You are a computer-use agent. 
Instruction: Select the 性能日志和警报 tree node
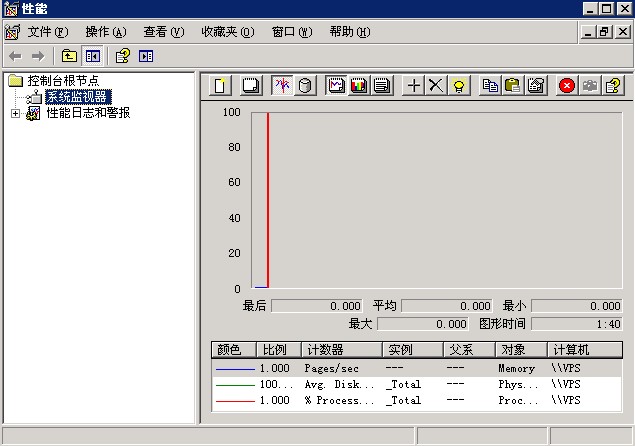click(x=88, y=113)
